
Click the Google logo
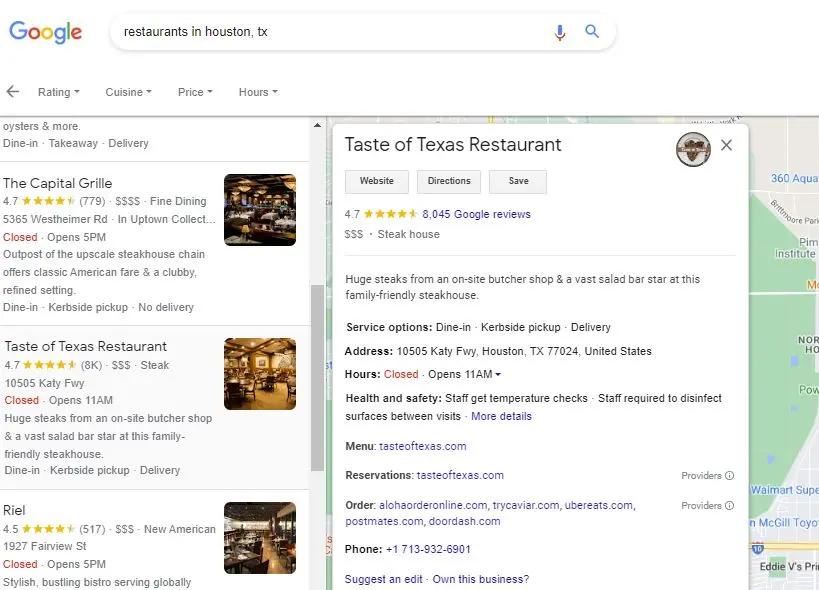tap(45, 32)
